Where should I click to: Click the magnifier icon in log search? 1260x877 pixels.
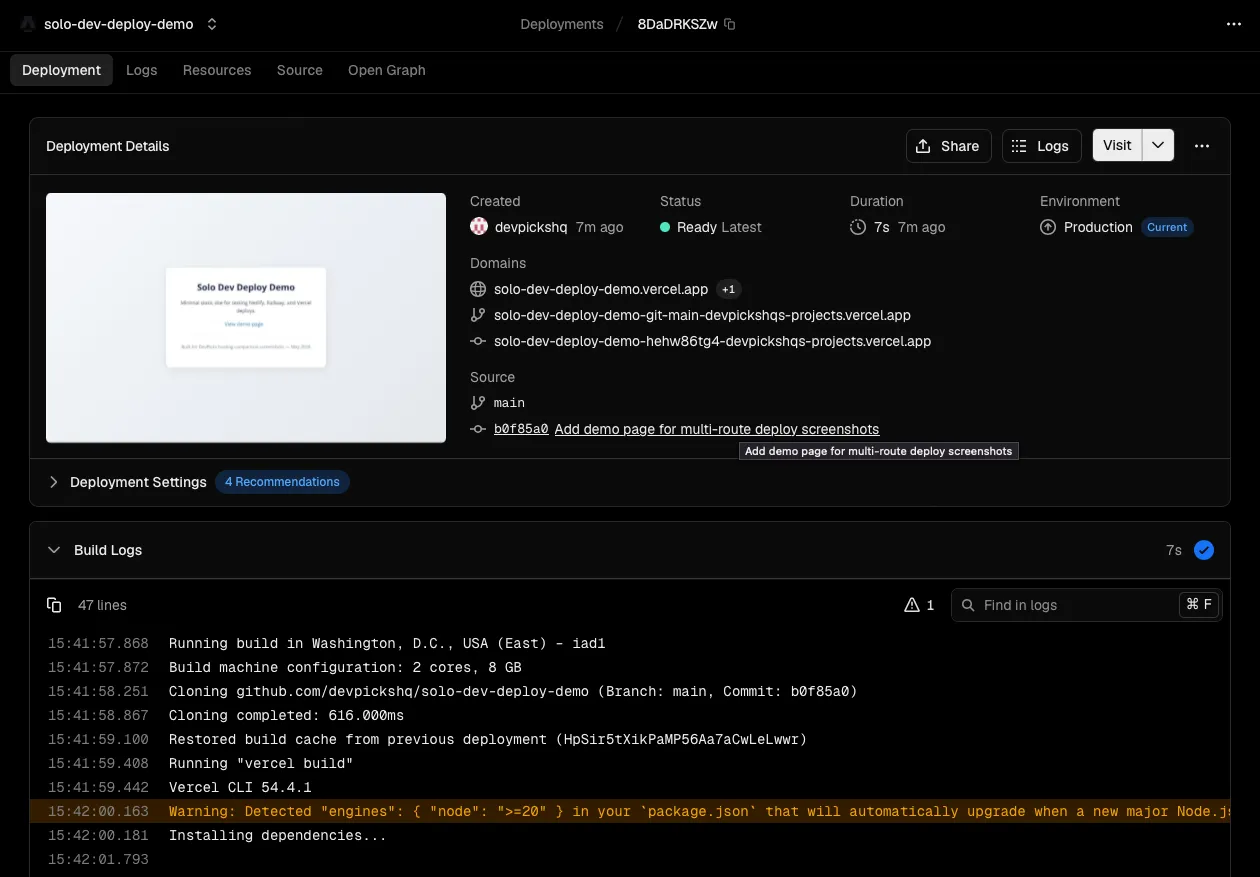tap(968, 605)
